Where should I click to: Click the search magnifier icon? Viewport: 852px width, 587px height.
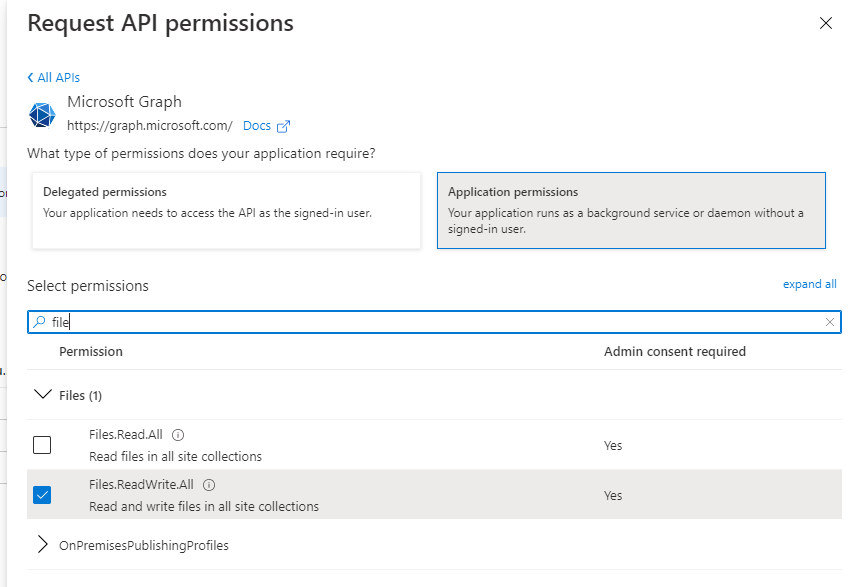(x=39, y=322)
